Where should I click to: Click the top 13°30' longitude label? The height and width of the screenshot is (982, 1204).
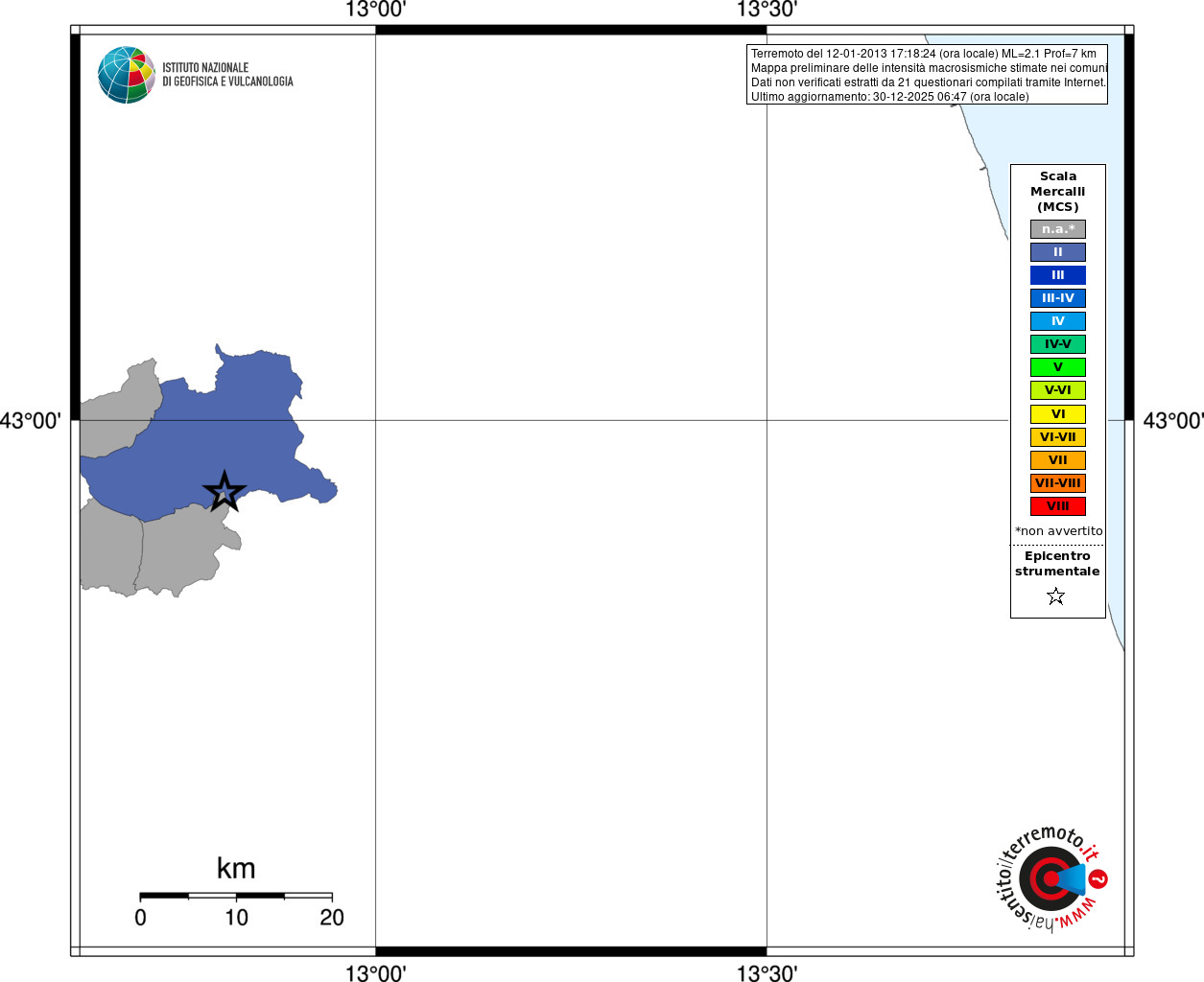(767, 10)
